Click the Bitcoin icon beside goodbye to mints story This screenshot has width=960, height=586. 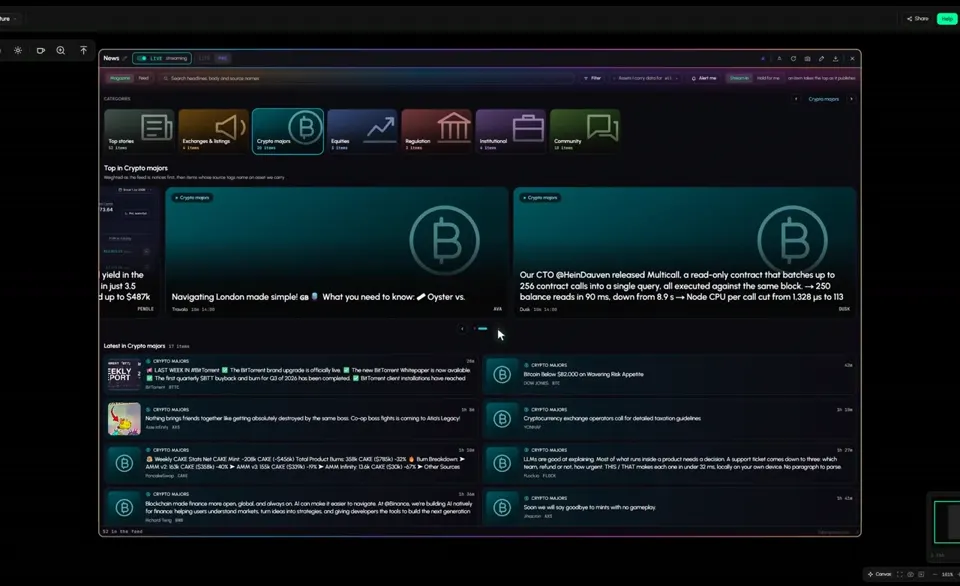(502, 507)
